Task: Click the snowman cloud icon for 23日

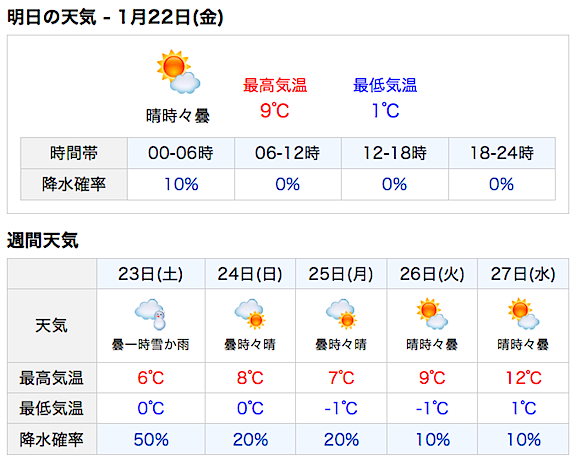Action: pos(151,314)
